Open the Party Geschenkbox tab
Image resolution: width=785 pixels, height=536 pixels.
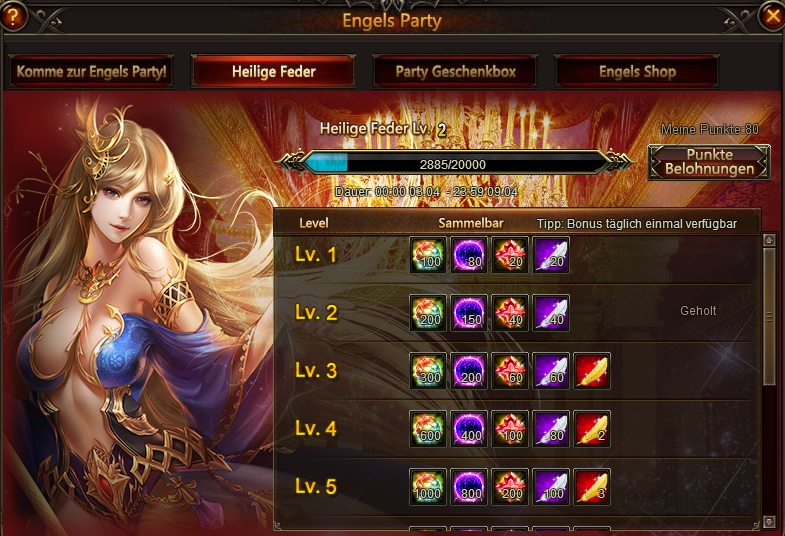455,72
